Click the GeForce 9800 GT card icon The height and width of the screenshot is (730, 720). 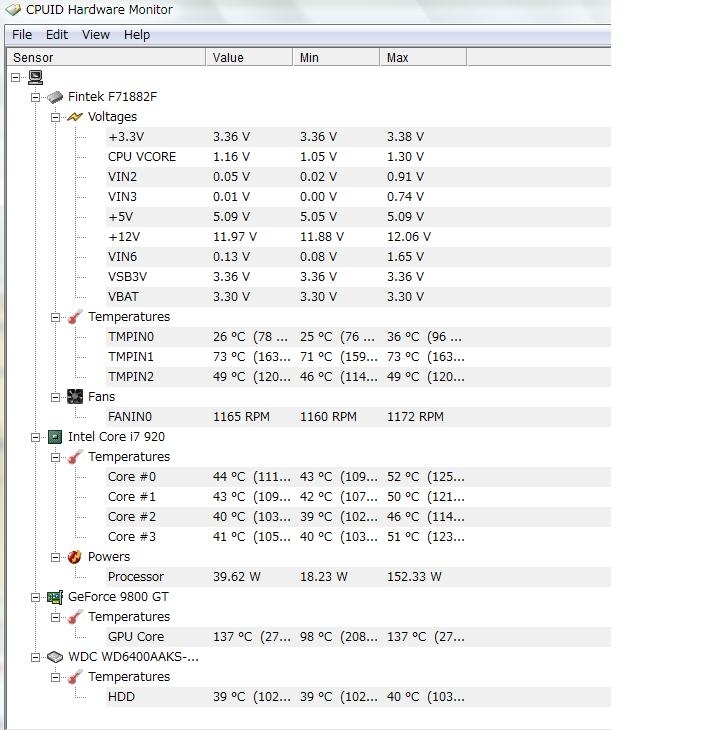pyautogui.click(x=55, y=597)
